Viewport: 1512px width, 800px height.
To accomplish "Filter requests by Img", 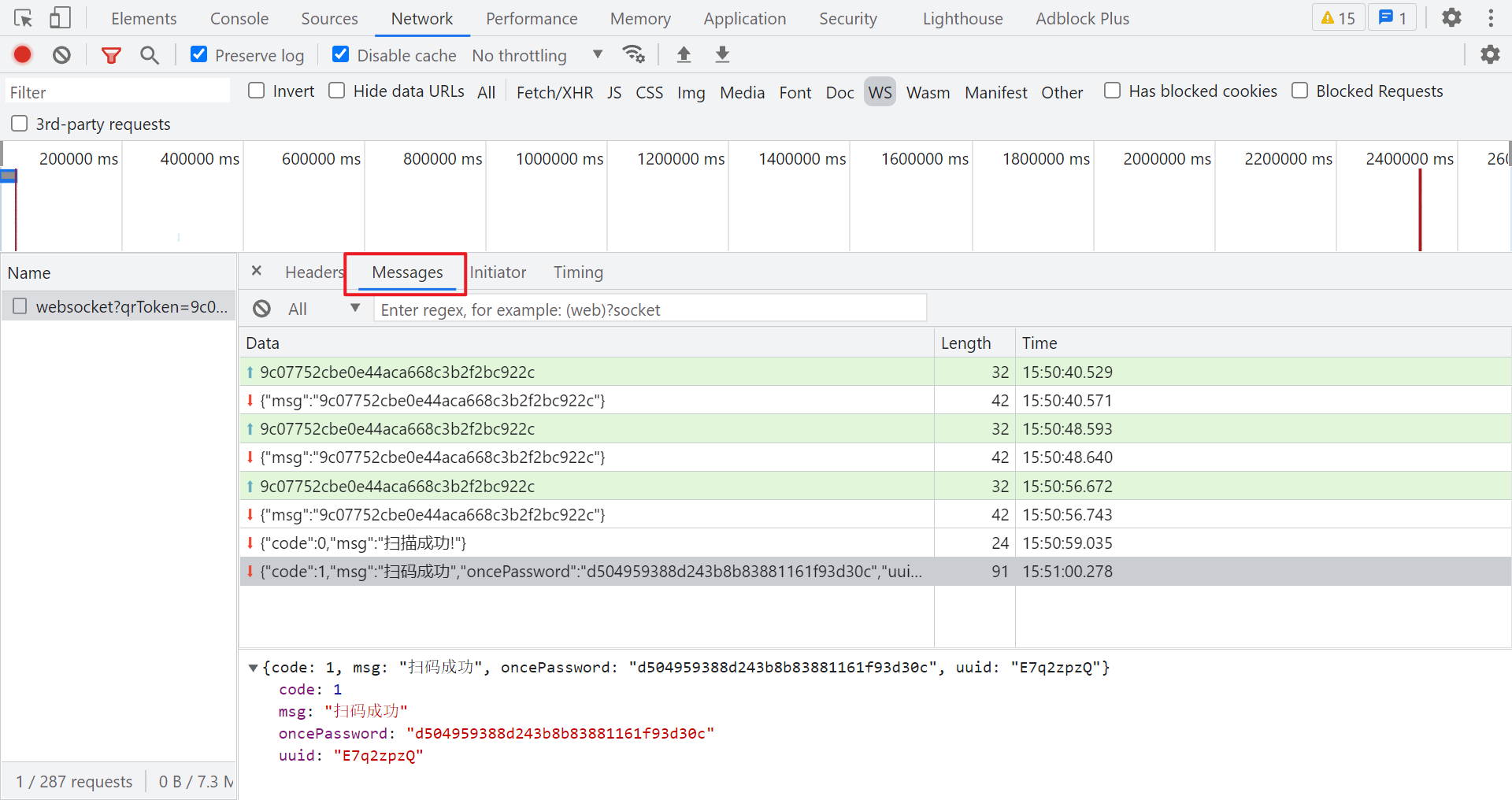I will [691, 92].
